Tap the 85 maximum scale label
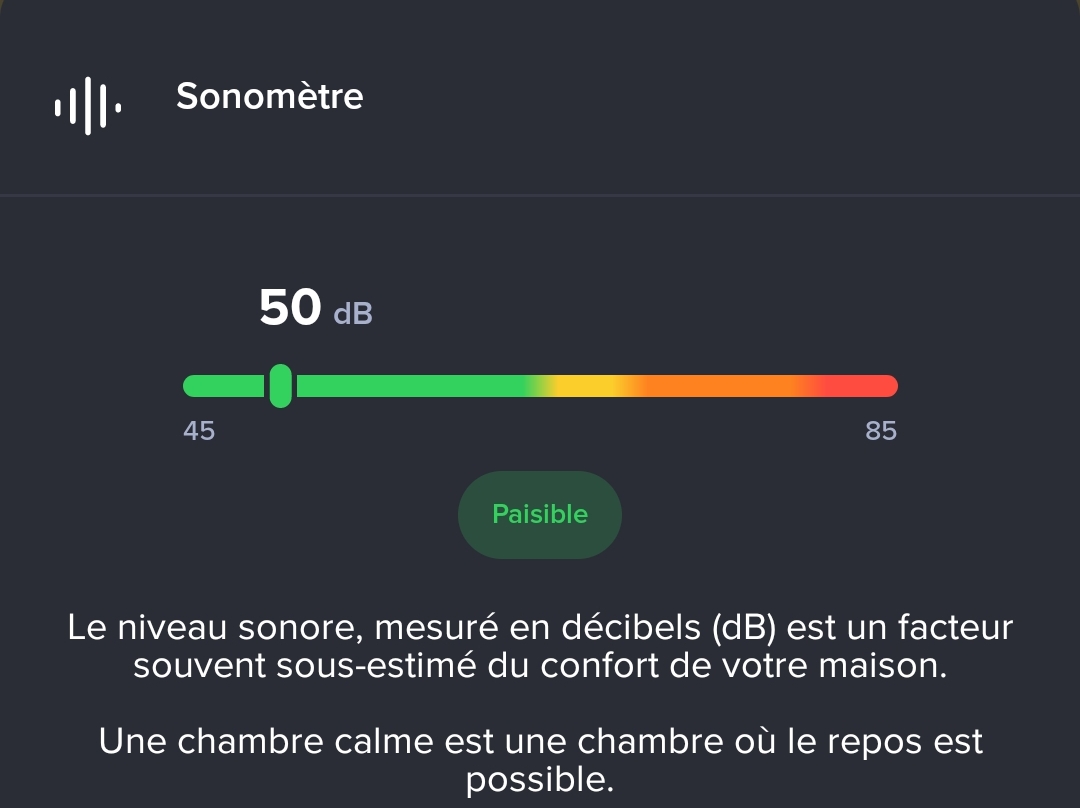1080x808 pixels. click(x=881, y=431)
